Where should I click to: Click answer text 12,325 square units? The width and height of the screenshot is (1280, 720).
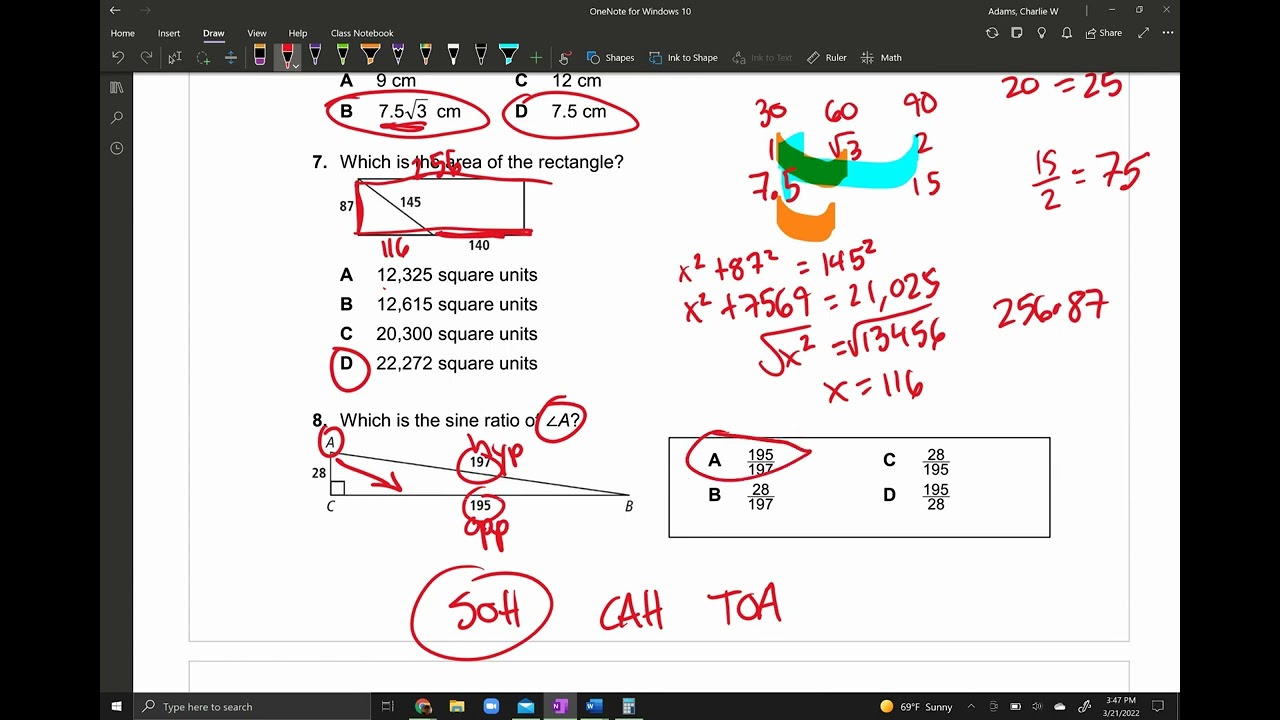point(457,275)
